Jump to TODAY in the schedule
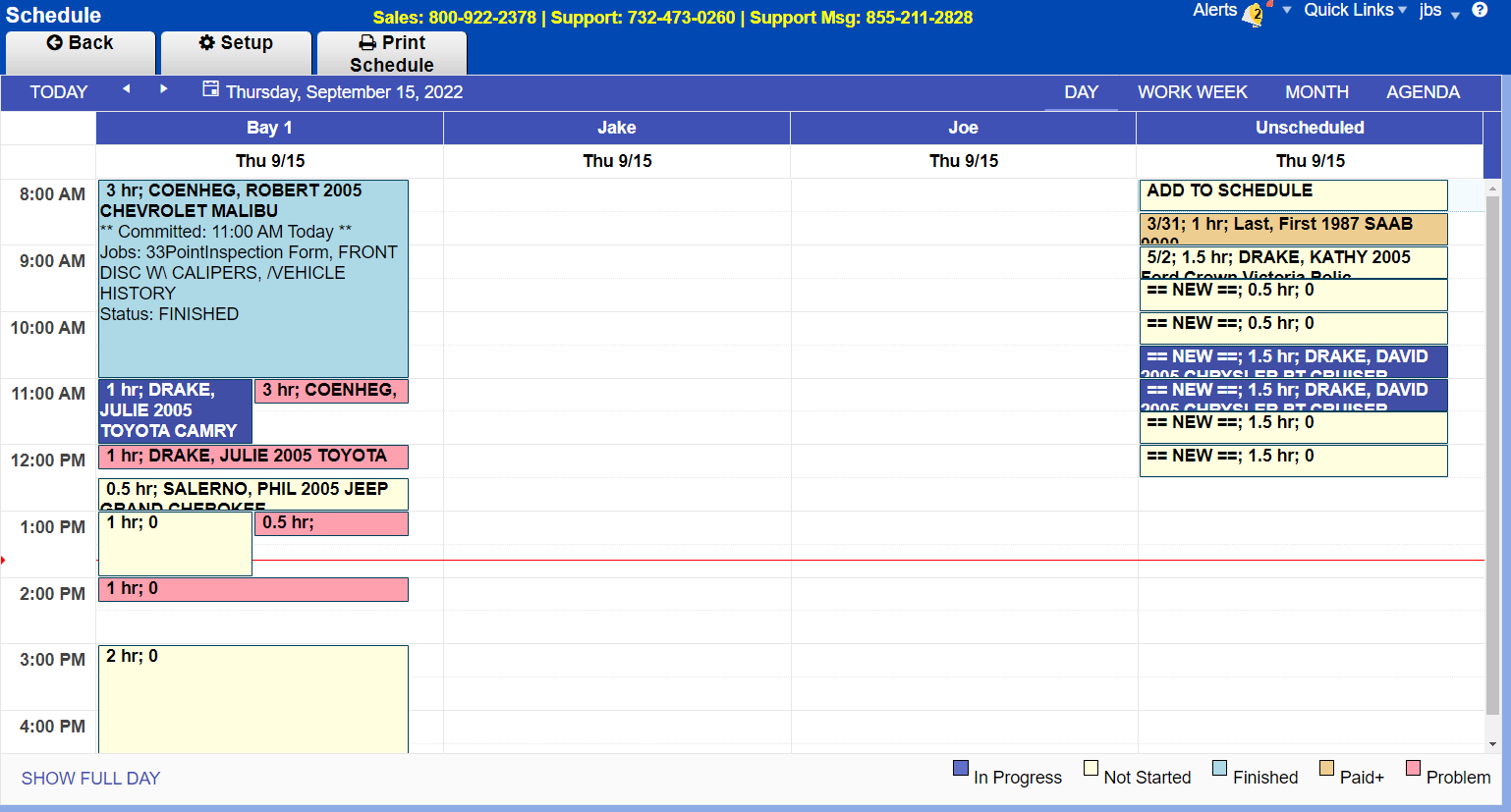The height and width of the screenshot is (812, 1511). click(x=59, y=92)
